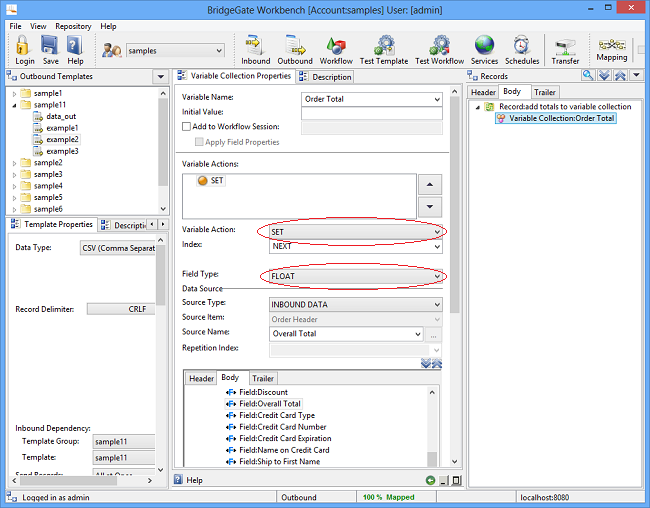The height and width of the screenshot is (508, 650).
Task: Expand the sample2 folder in tree
Action: coord(14,162)
